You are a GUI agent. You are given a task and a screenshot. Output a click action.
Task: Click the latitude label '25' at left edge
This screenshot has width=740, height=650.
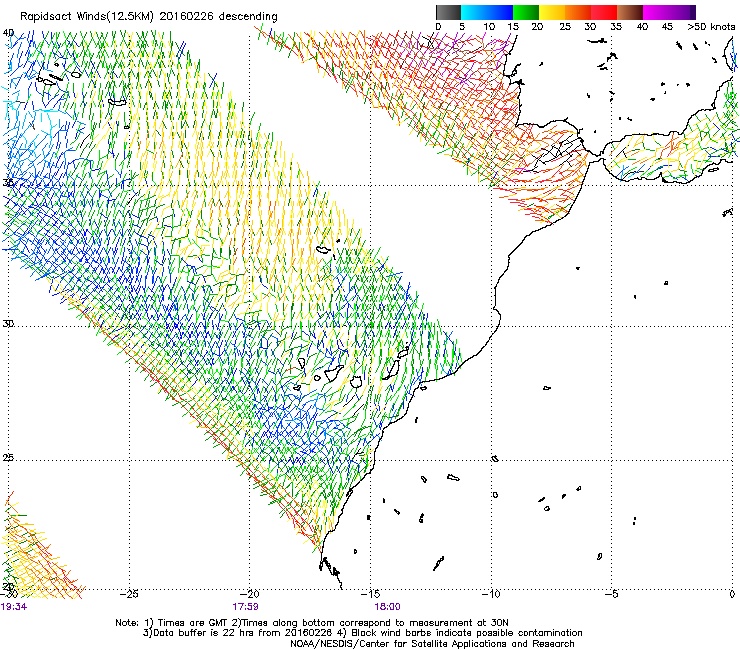point(8,458)
